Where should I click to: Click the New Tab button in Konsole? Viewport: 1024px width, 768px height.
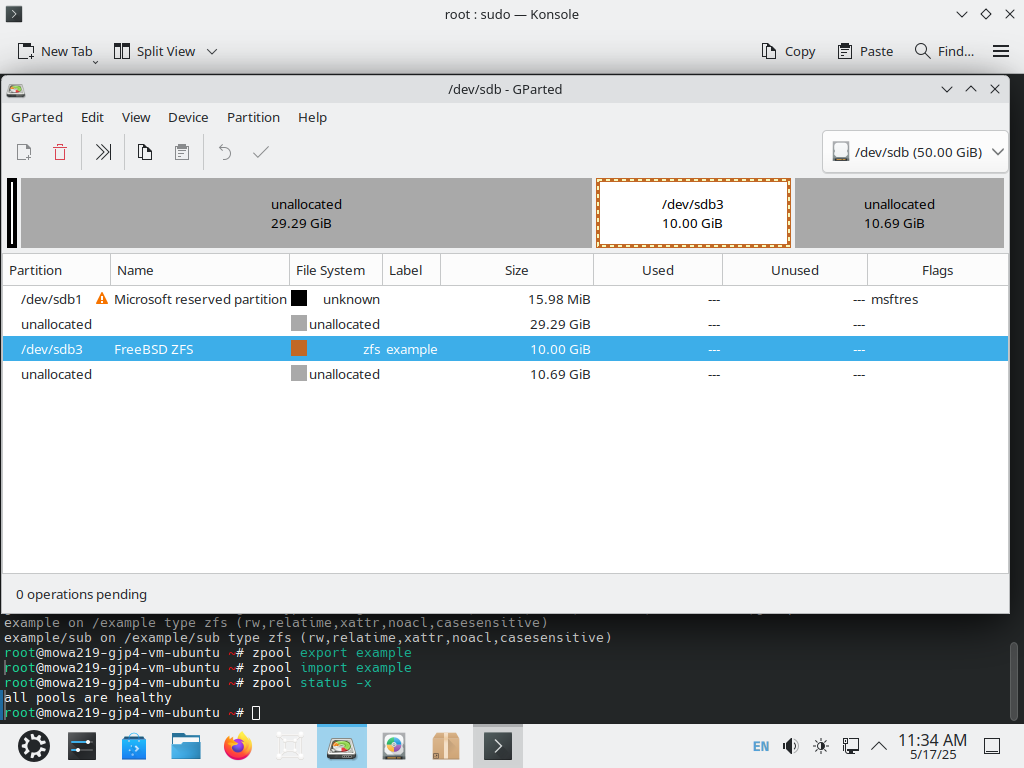55,52
